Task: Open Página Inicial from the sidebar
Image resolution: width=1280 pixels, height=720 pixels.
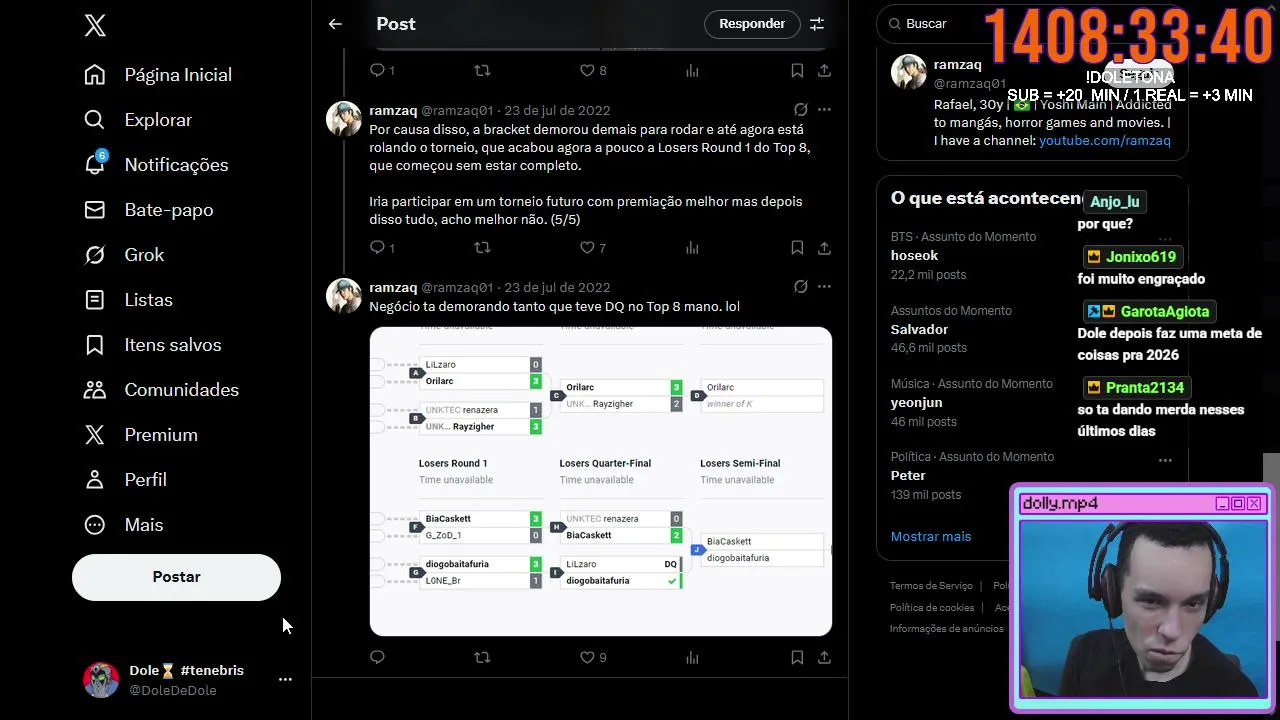Action: coord(158,75)
